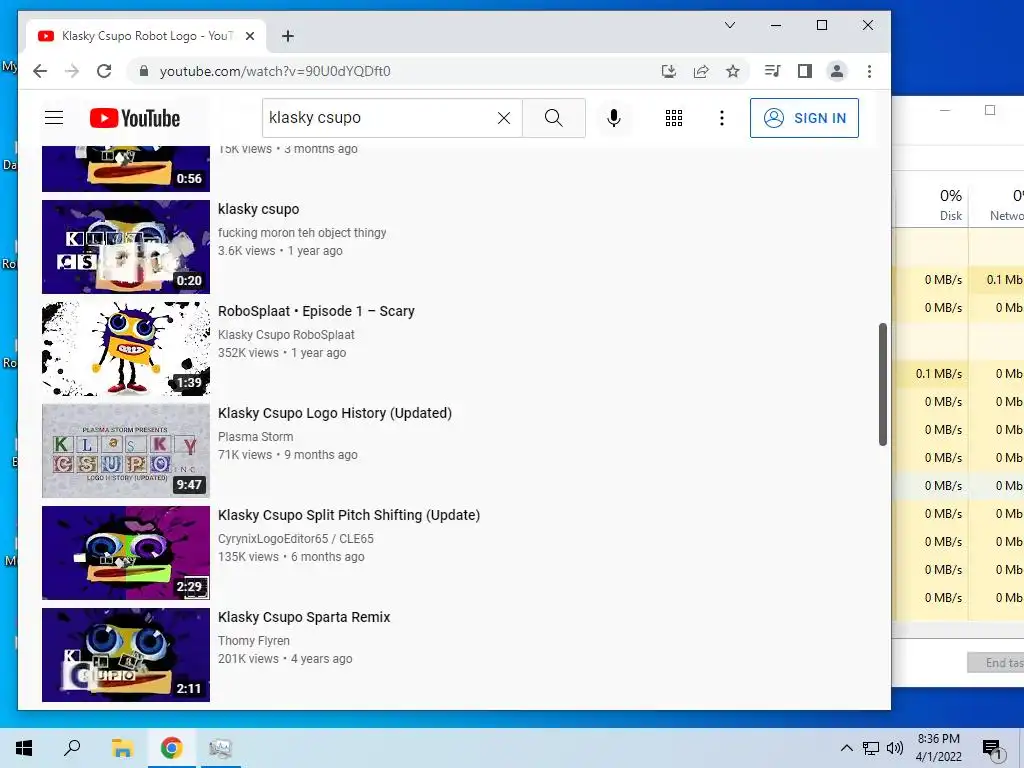This screenshot has height=768, width=1024.
Task: Click the YouTube page vertical scrollbar
Action: (x=882, y=384)
